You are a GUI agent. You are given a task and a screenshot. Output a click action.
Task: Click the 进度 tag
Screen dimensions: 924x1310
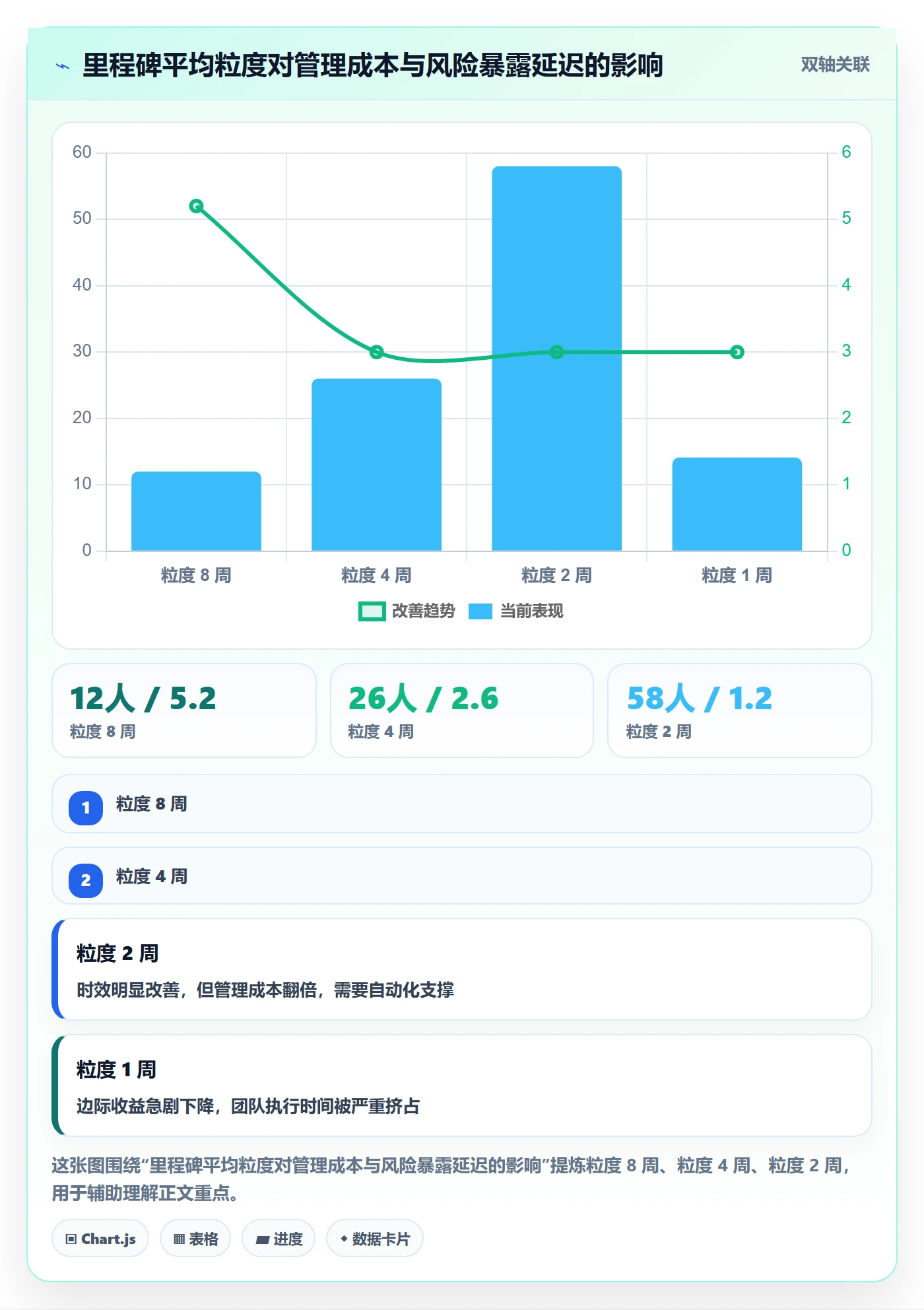279,1239
